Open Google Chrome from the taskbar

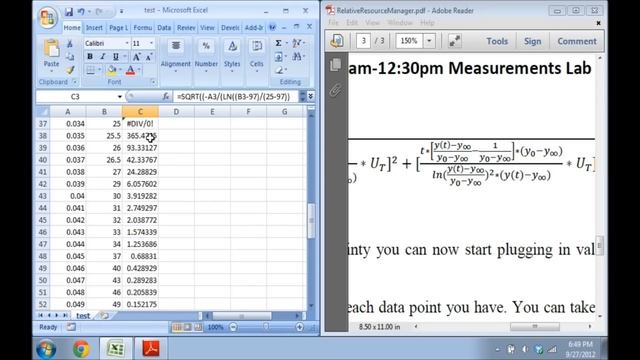coord(81,349)
